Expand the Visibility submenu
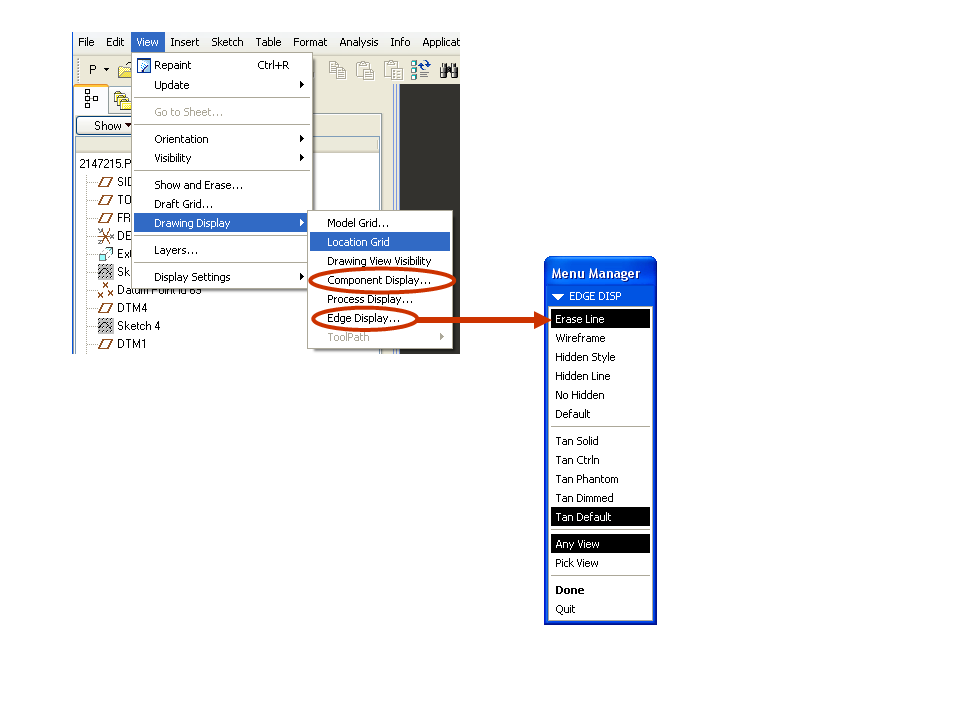This screenshot has width=960, height=720. pos(223,158)
